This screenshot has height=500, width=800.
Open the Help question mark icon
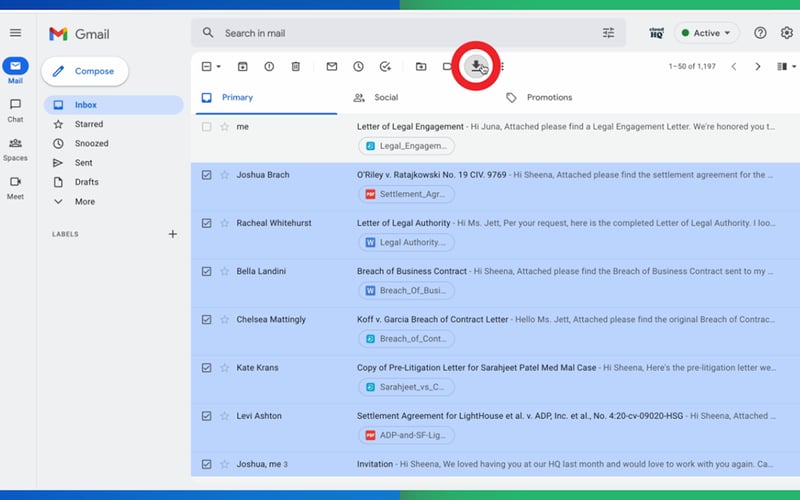pos(760,33)
